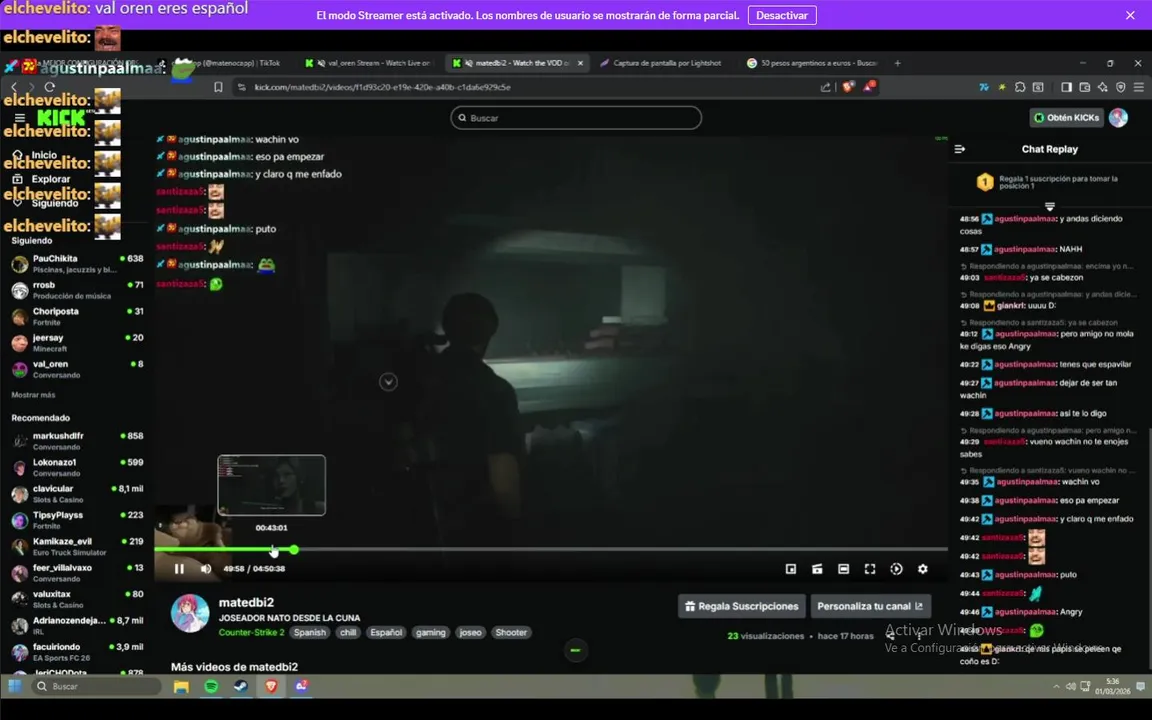
Task: Open Kamikaze_evil recommended channel
Action: 77,547
